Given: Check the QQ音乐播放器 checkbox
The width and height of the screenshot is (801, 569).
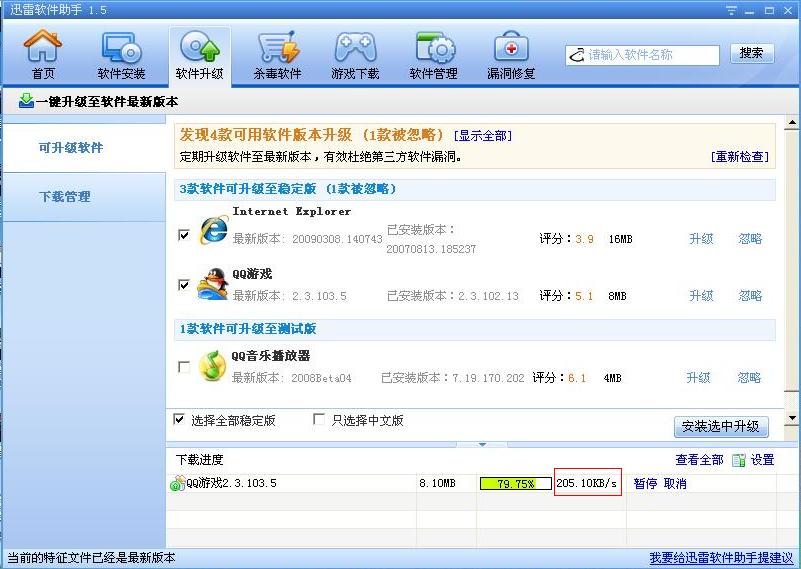Looking at the screenshot, I should tap(184, 367).
